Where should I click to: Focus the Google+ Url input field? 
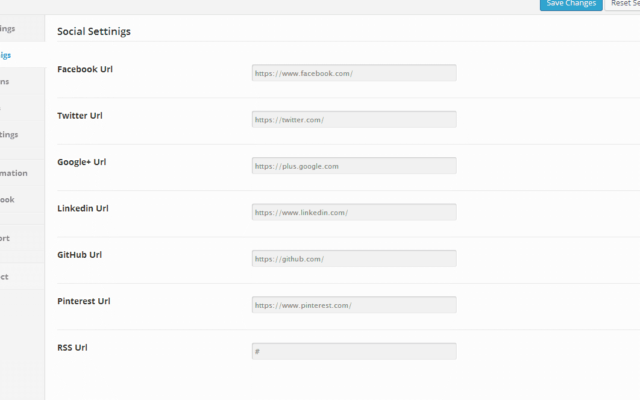[x=354, y=166]
